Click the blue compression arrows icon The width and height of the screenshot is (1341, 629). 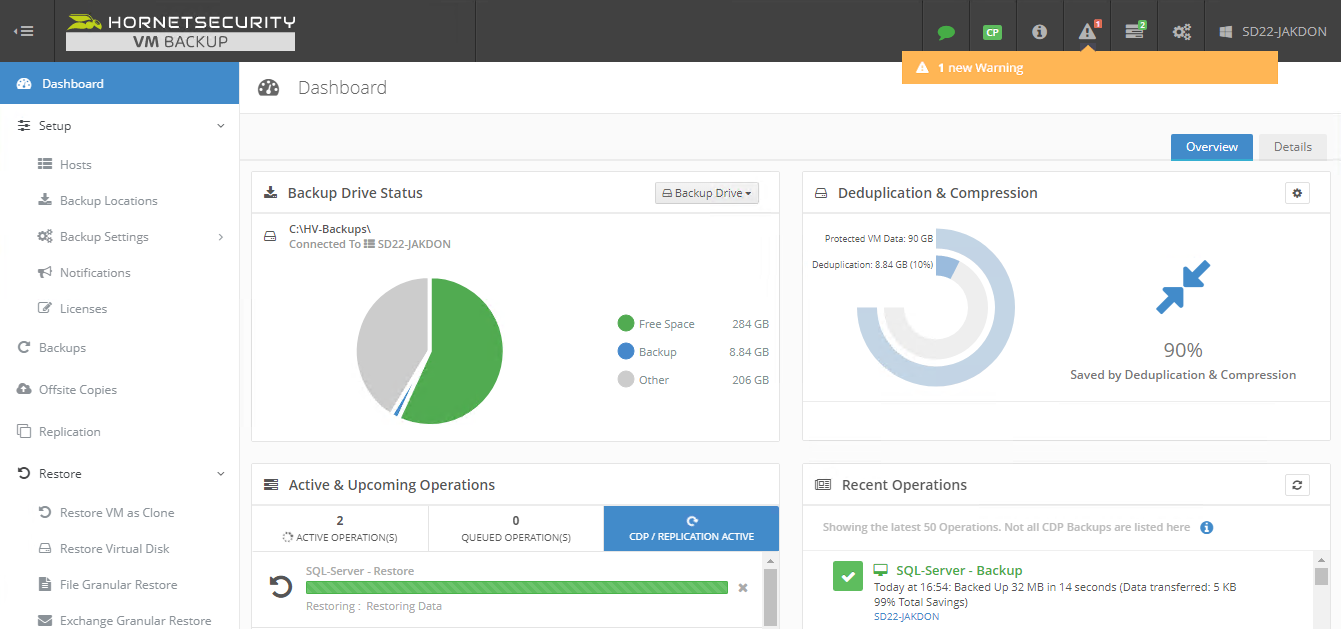pos(1183,287)
